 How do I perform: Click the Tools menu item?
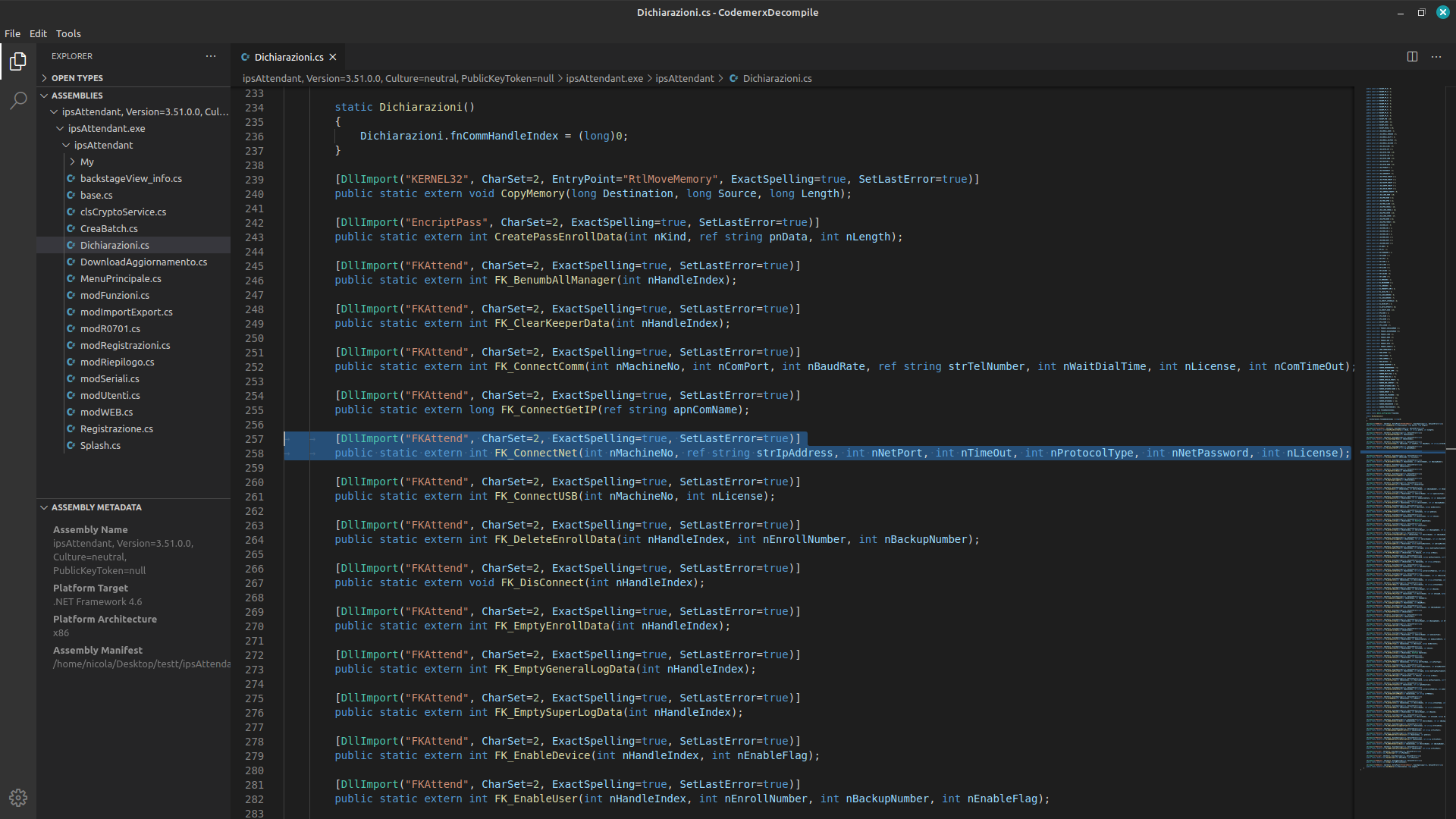(x=67, y=33)
